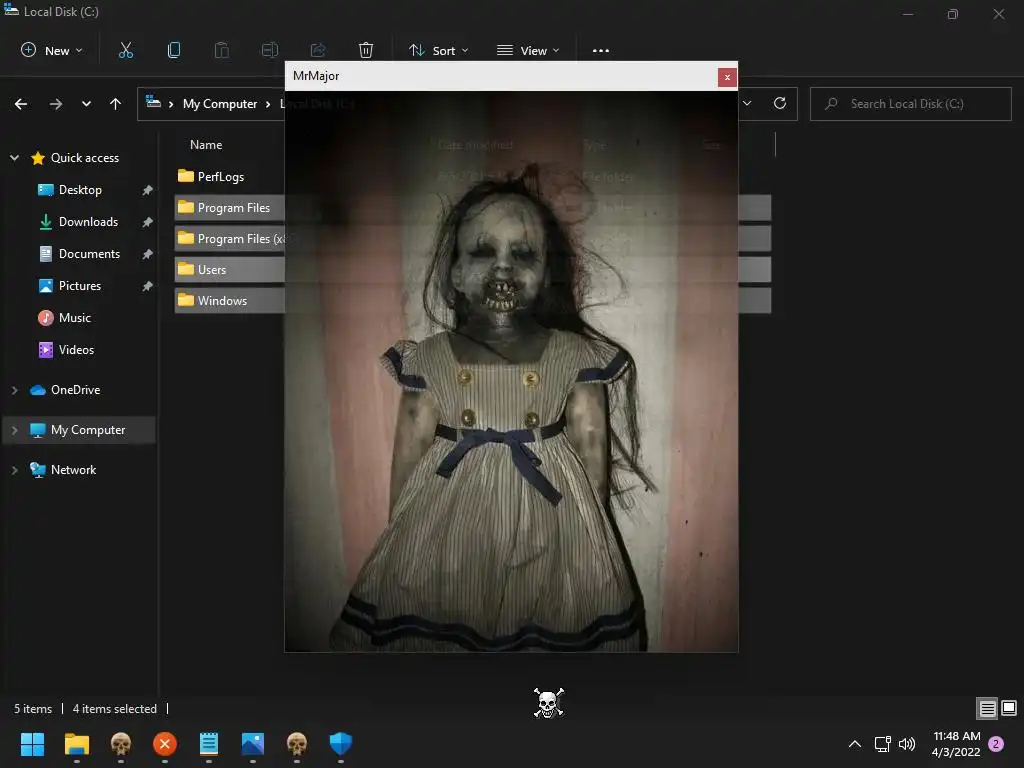Expand the Network tree node
Viewport: 1024px width, 768px height.
(x=14, y=470)
